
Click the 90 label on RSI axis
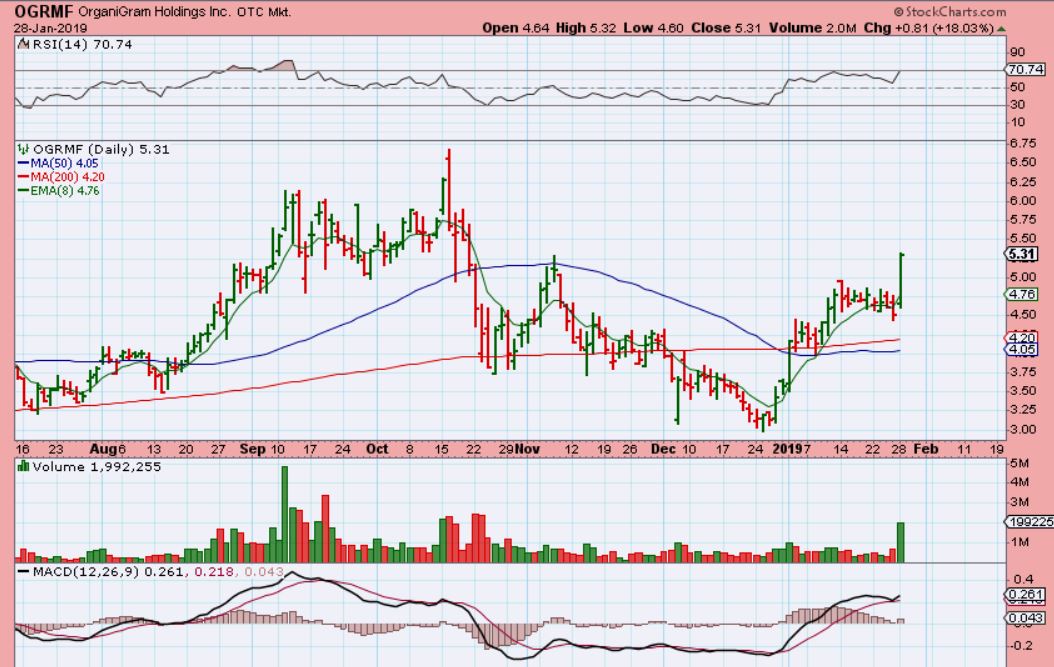pos(1017,52)
